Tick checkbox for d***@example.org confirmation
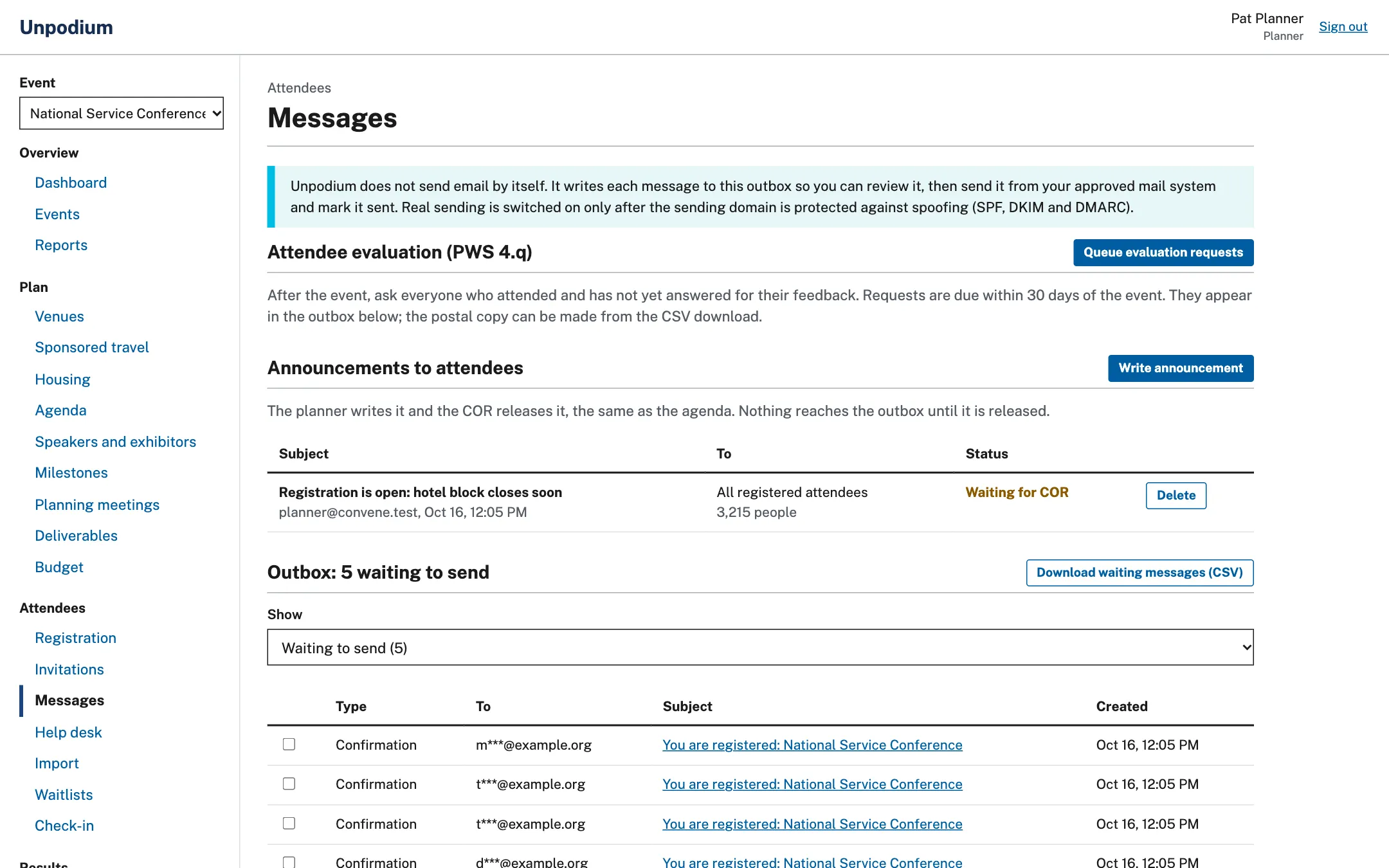1389x868 pixels. pos(289,862)
